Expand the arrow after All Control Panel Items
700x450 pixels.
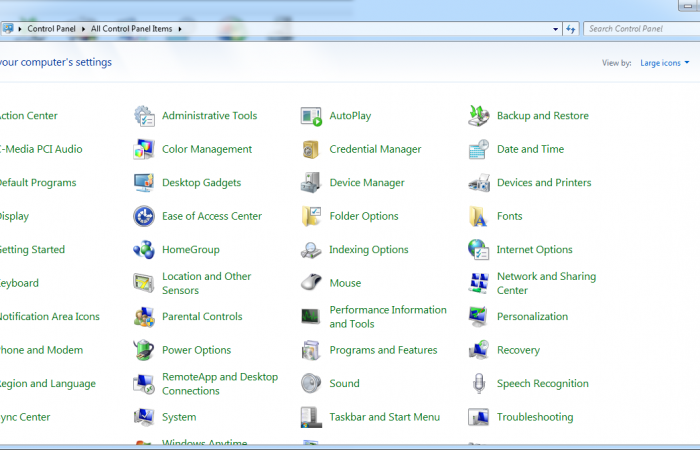(181, 29)
